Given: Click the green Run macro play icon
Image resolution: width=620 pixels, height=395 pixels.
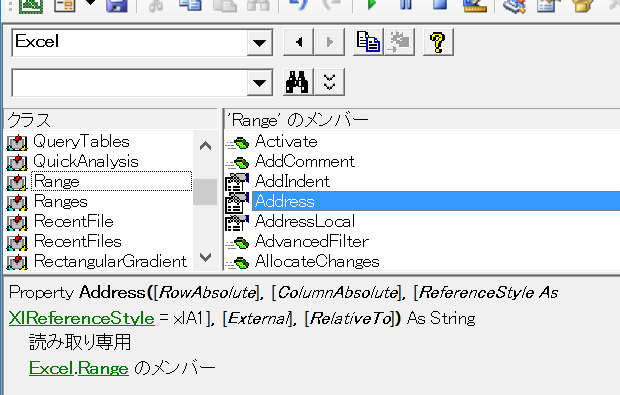Looking at the screenshot, I should tap(371, 4).
